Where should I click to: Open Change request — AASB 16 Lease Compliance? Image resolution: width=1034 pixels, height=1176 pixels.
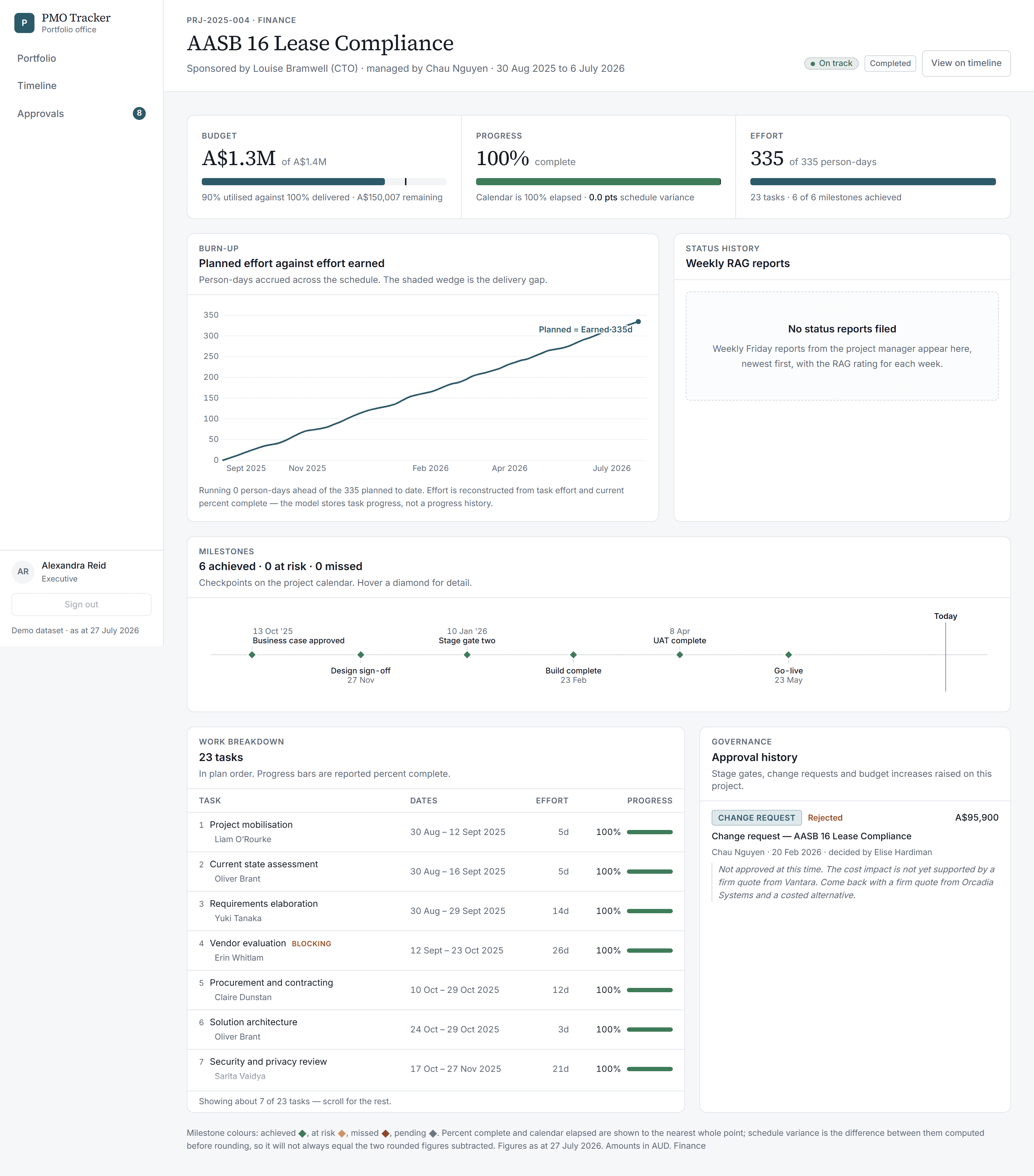[x=811, y=836]
